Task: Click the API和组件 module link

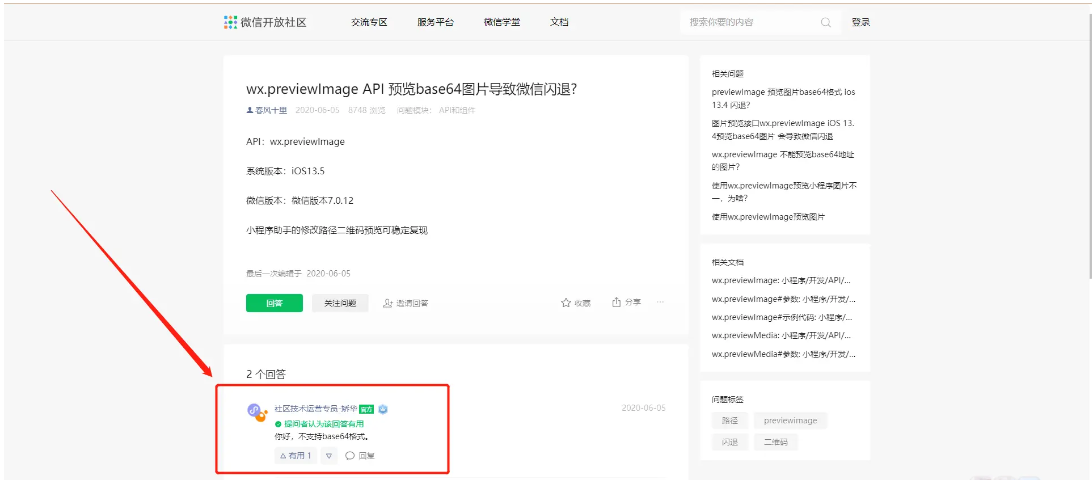Action: coord(457,110)
